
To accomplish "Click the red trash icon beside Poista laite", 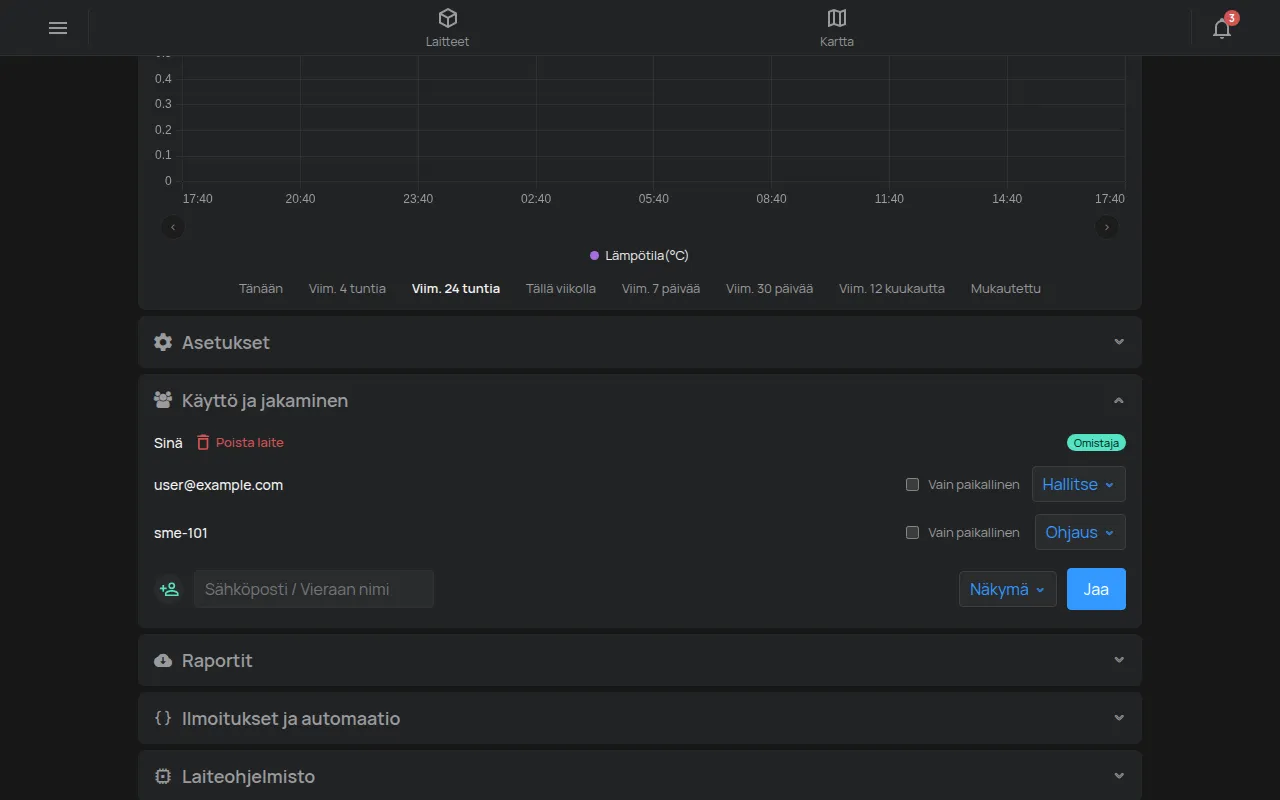I will click(x=203, y=442).
